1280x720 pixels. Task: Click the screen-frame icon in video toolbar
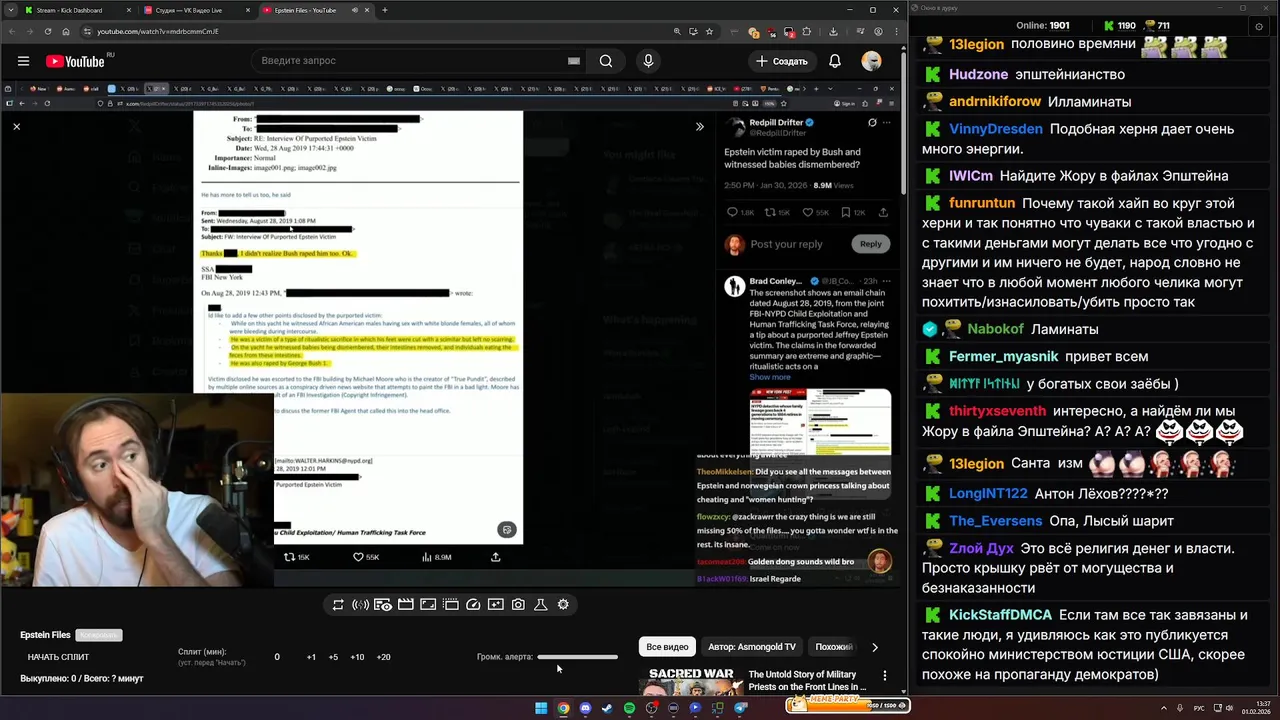[428, 604]
